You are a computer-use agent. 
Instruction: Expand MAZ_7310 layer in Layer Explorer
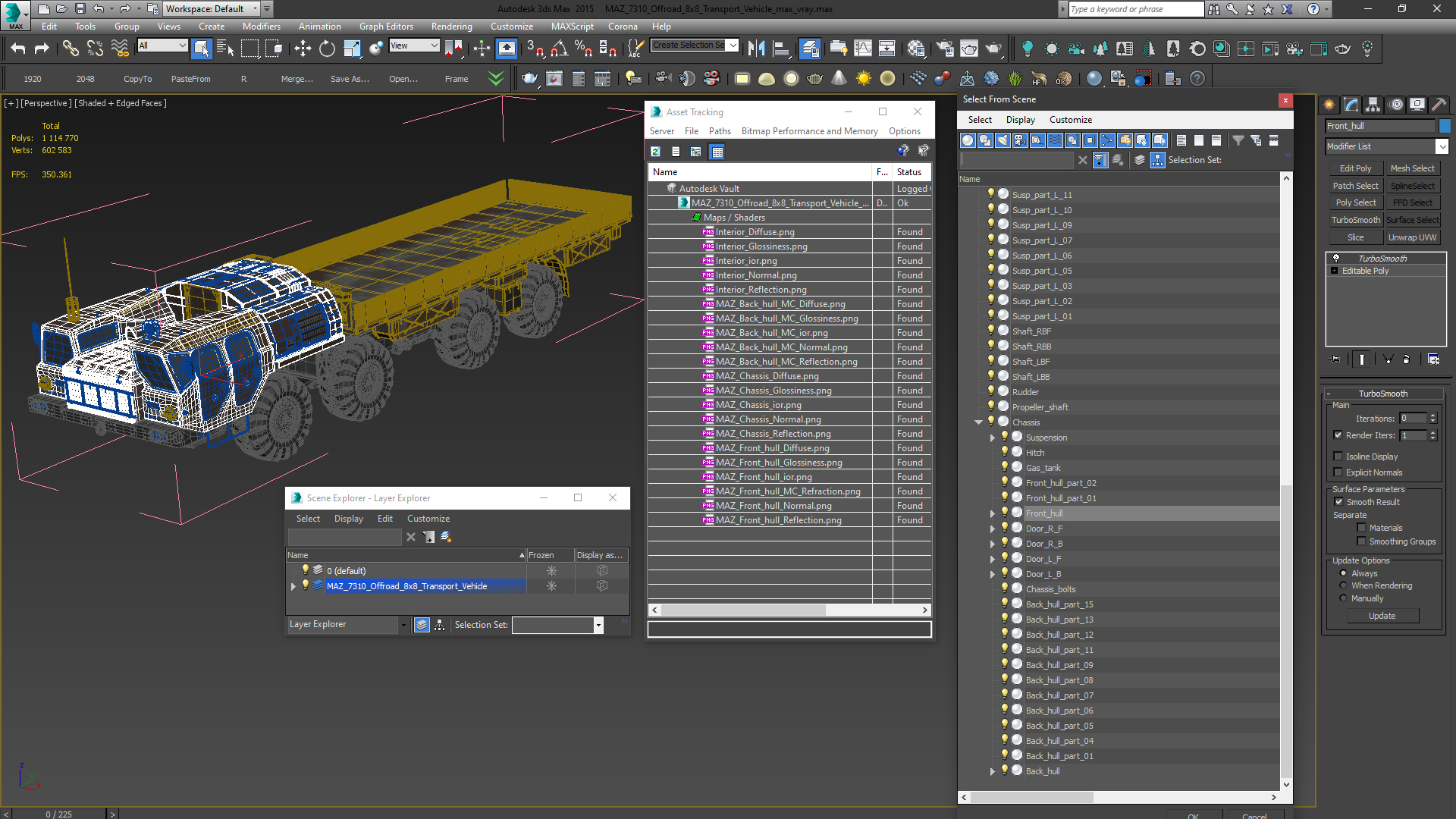pyautogui.click(x=293, y=586)
